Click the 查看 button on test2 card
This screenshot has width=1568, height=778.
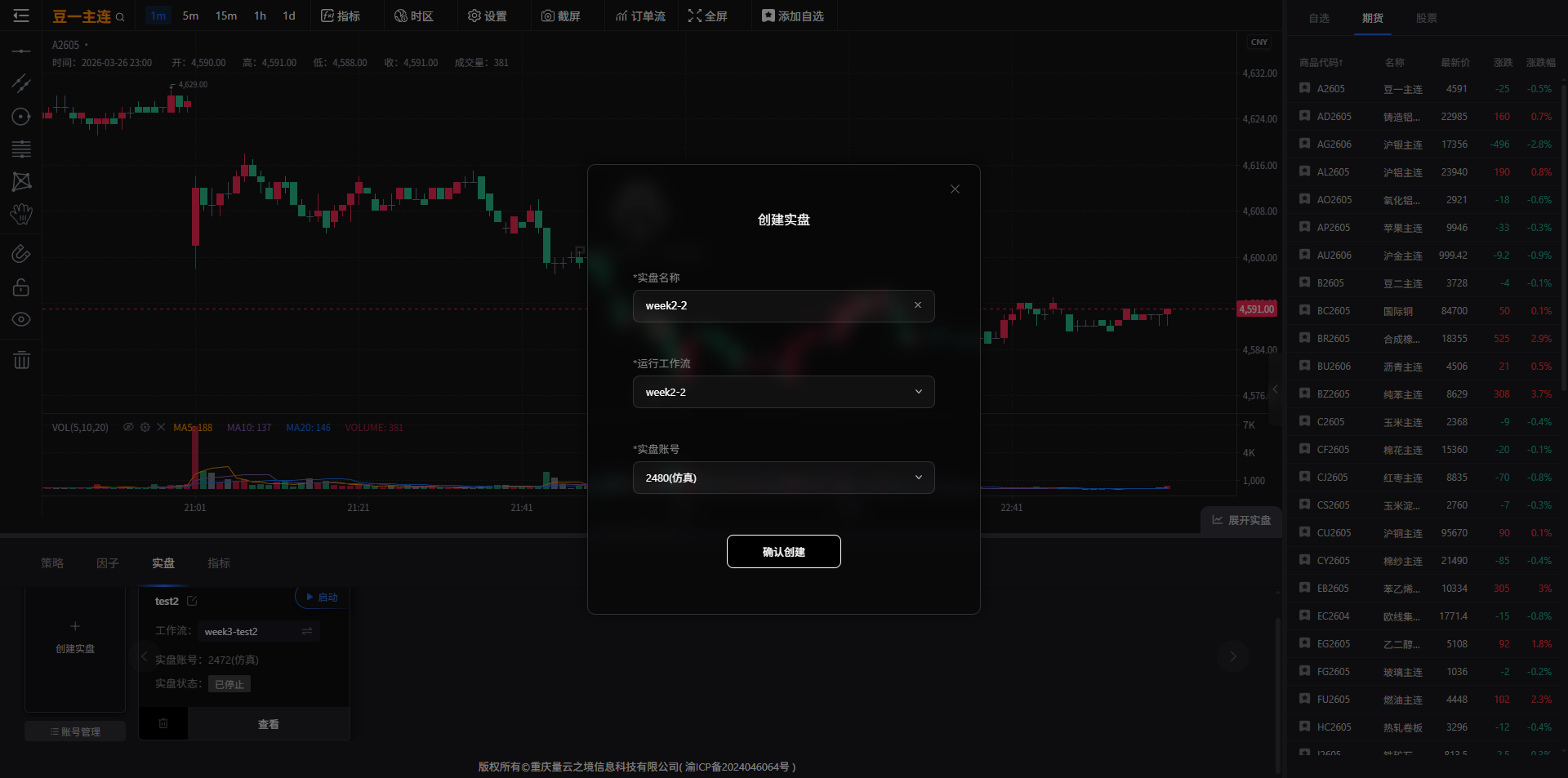click(269, 724)
